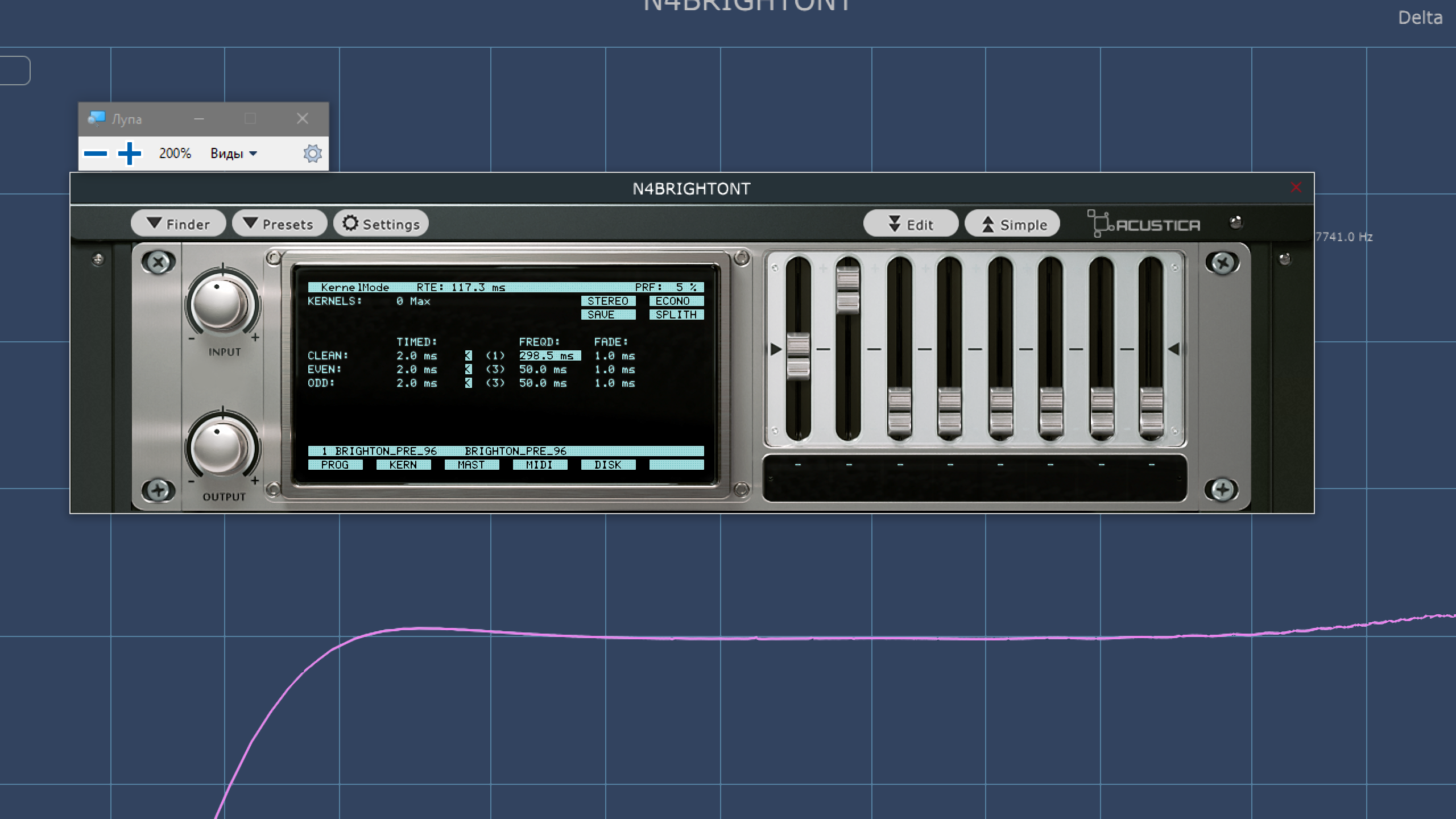The height and width of the screenshot is (819, 1456).
Task: Toggle the CLEAN row checkbox
Action: [468, 355]
